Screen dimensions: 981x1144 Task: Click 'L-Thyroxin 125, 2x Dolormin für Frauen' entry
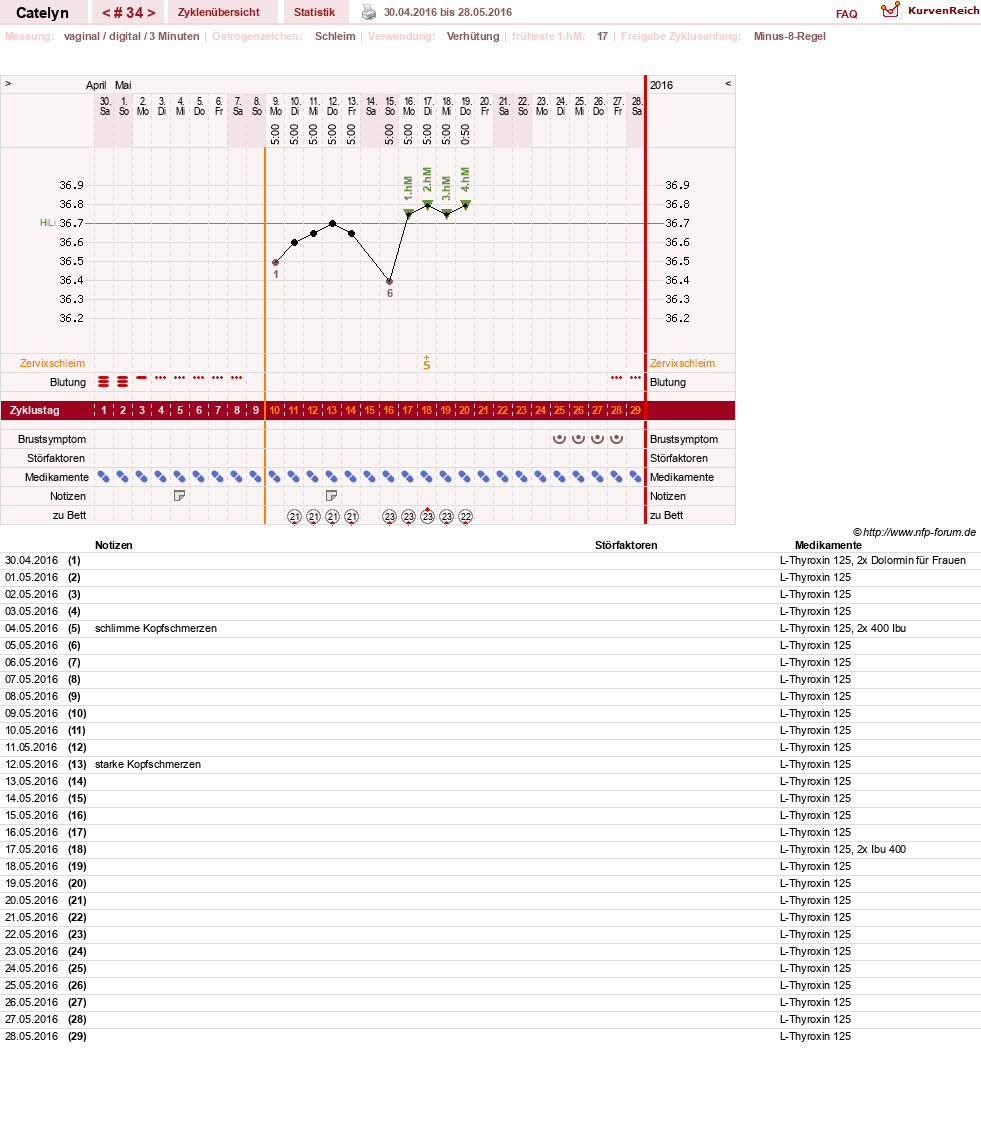(872, 560)
